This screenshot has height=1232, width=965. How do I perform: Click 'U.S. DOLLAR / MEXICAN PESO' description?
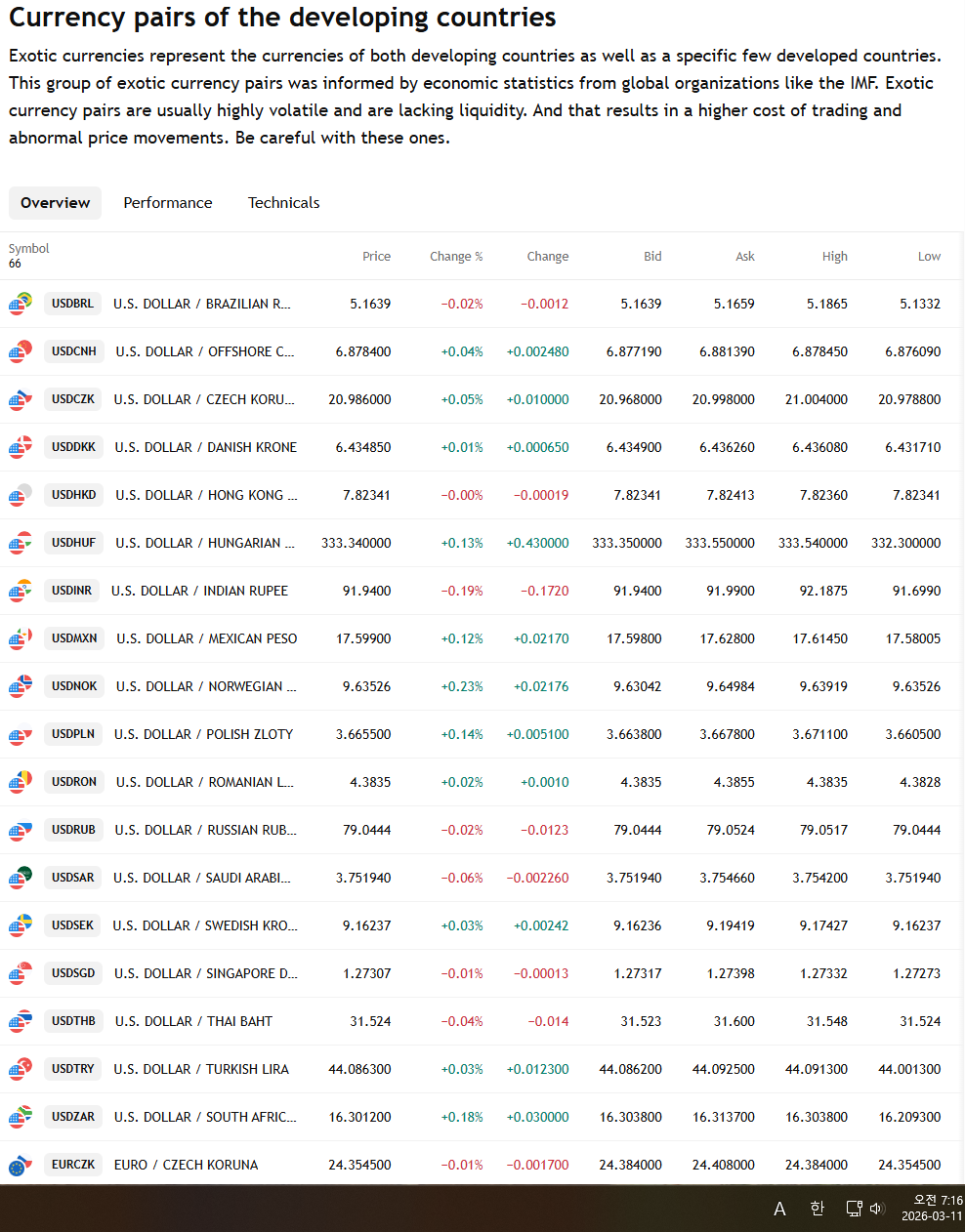pos(207,638)
